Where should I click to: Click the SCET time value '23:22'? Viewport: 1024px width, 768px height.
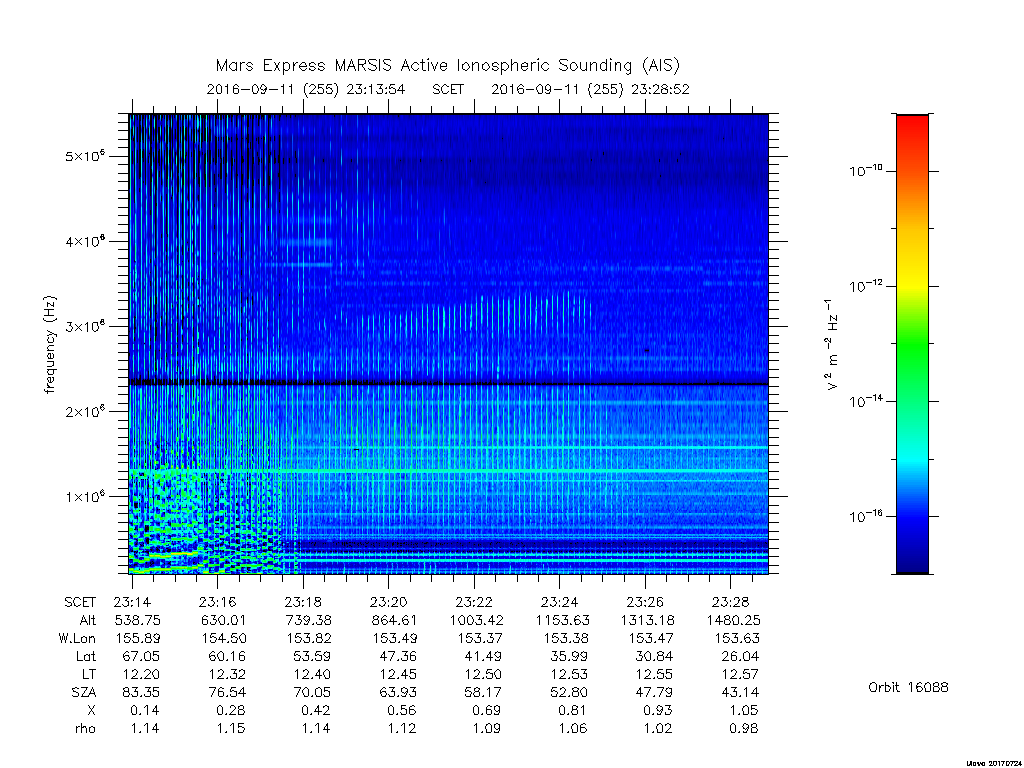[474, 602]
